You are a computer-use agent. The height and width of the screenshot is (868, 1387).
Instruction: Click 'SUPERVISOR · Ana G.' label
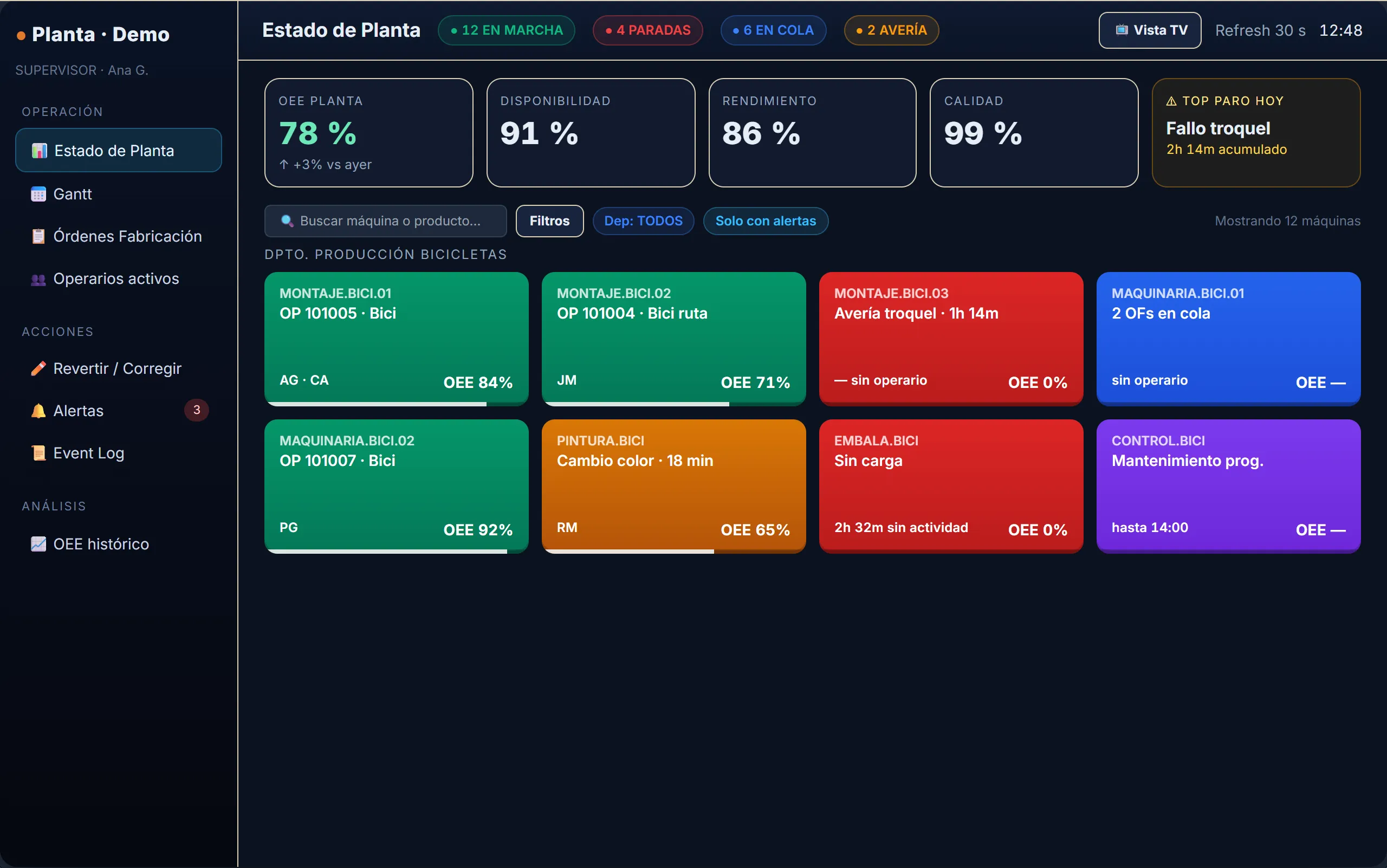coord(82,70)
